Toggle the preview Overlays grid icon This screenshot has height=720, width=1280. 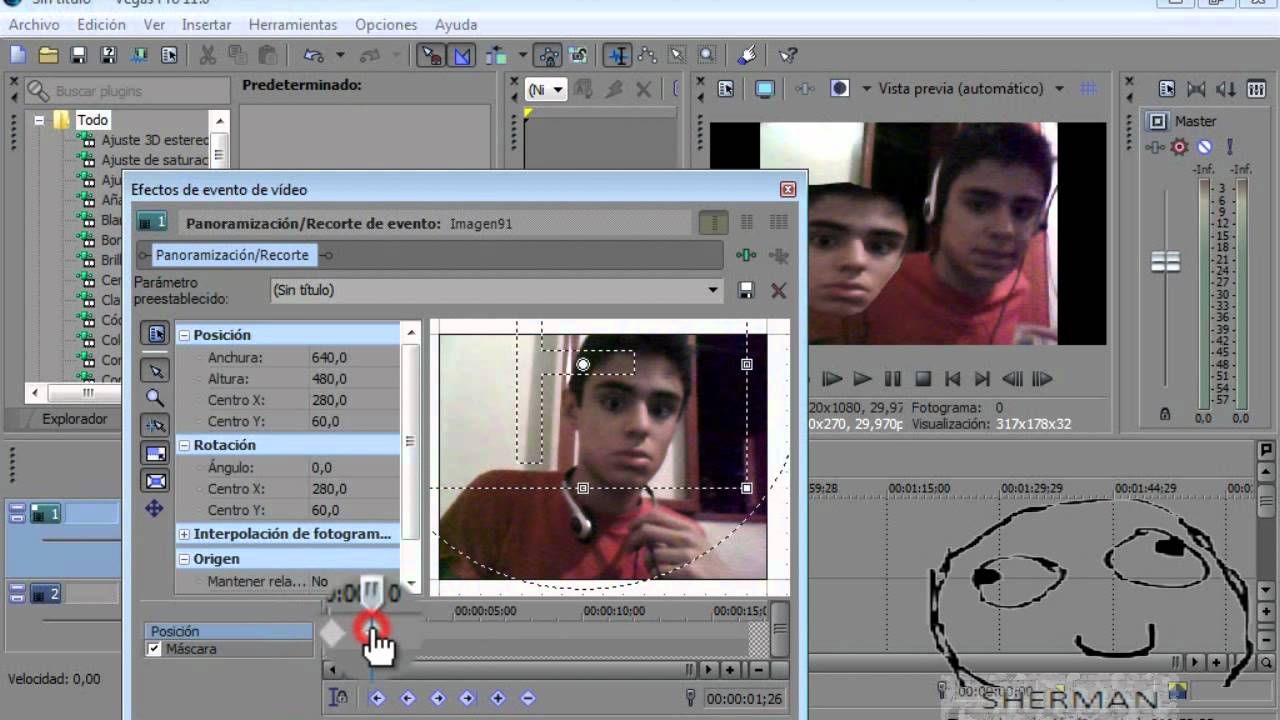click(x=1089, y=88)
